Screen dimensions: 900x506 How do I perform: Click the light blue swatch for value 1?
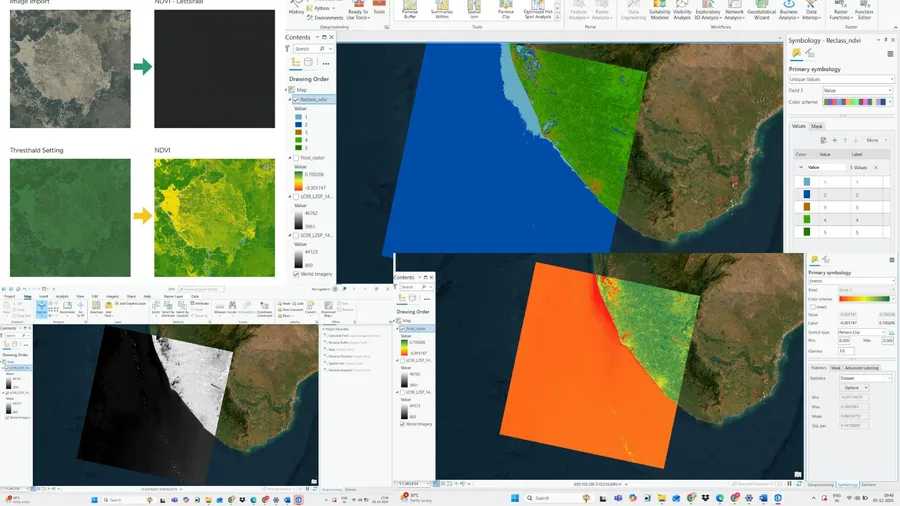point(806,182)
